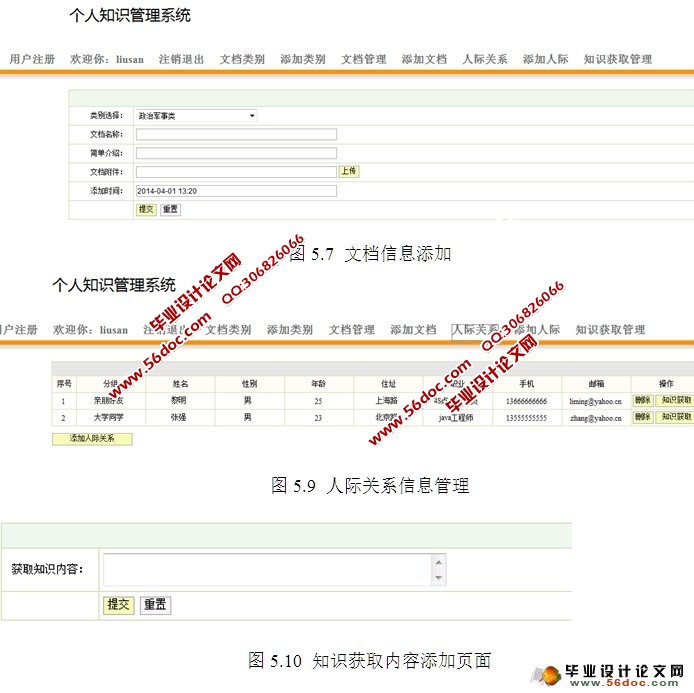Open 知识获取管理 in the top navigation bar
694x693 pixels.
click(617, 59)
